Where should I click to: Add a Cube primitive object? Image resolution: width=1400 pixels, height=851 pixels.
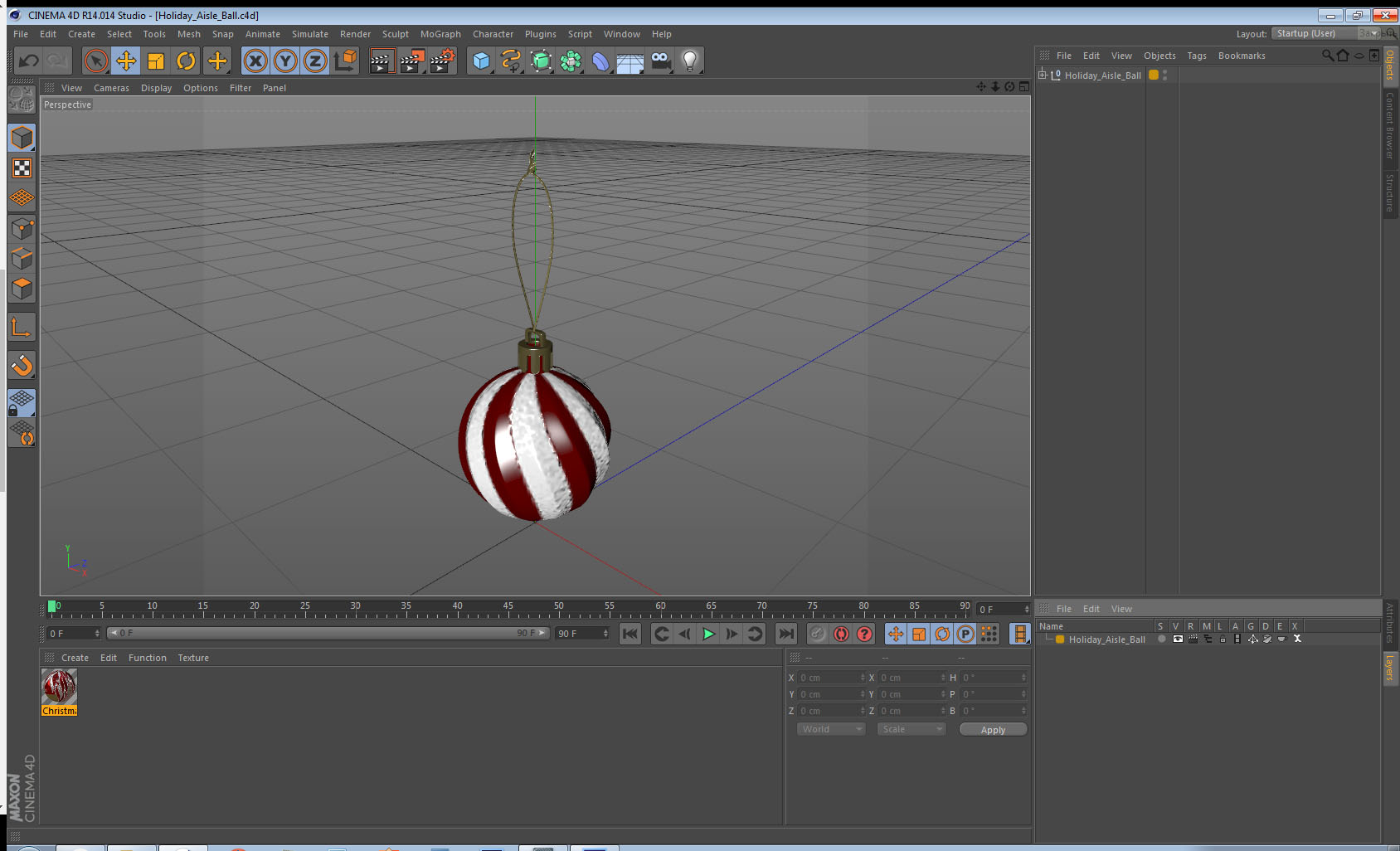[481, 61]
